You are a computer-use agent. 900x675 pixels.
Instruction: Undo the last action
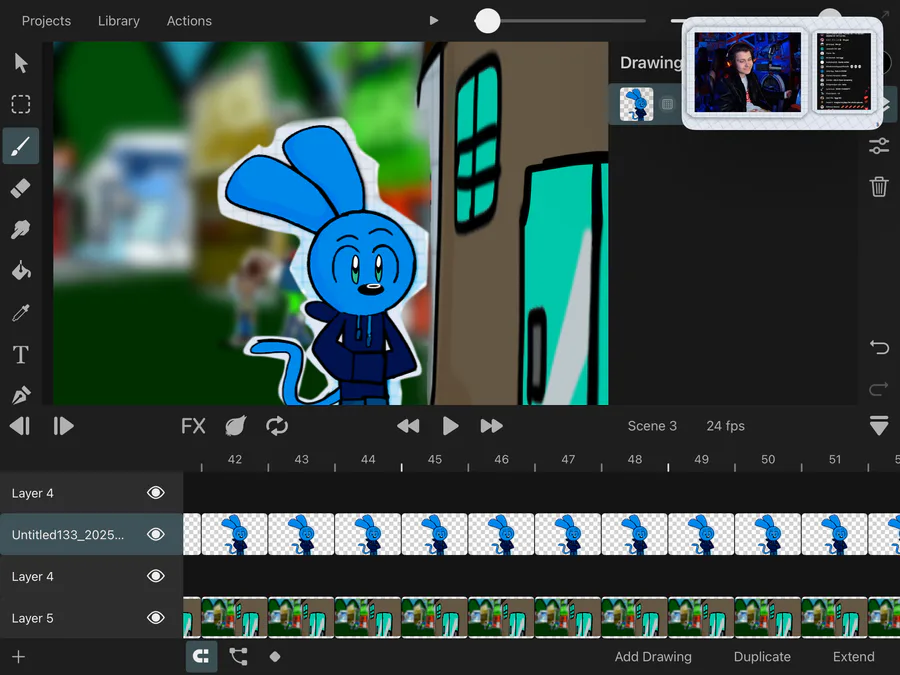879,347
